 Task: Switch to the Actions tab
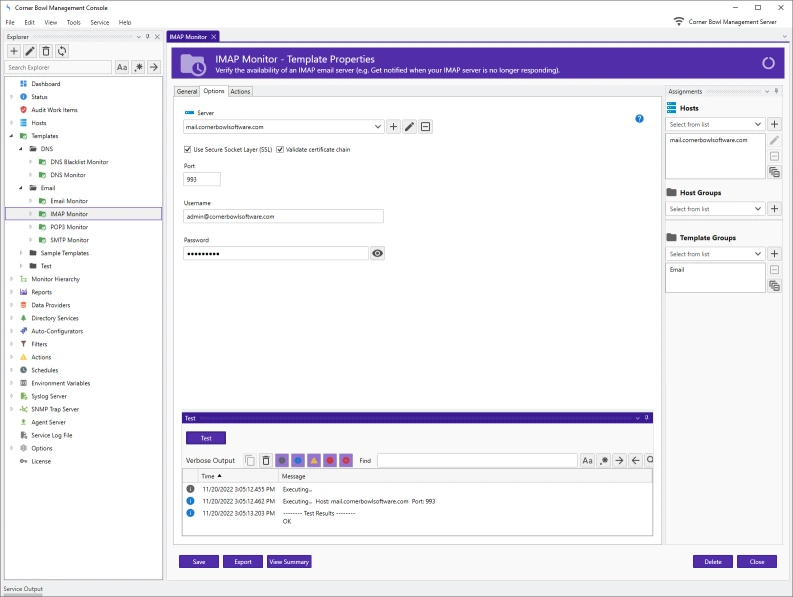240,91
